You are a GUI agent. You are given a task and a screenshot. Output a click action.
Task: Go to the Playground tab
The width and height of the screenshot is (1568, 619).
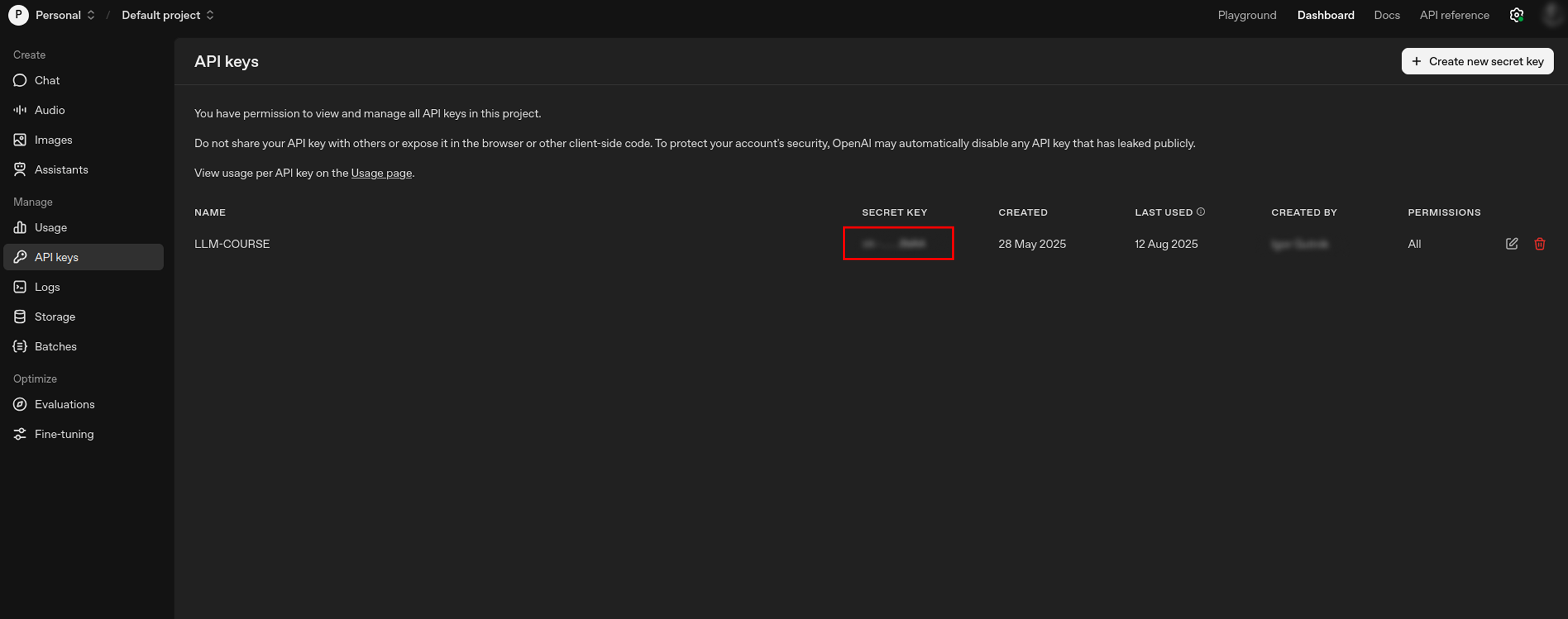tap(1247, 15)
